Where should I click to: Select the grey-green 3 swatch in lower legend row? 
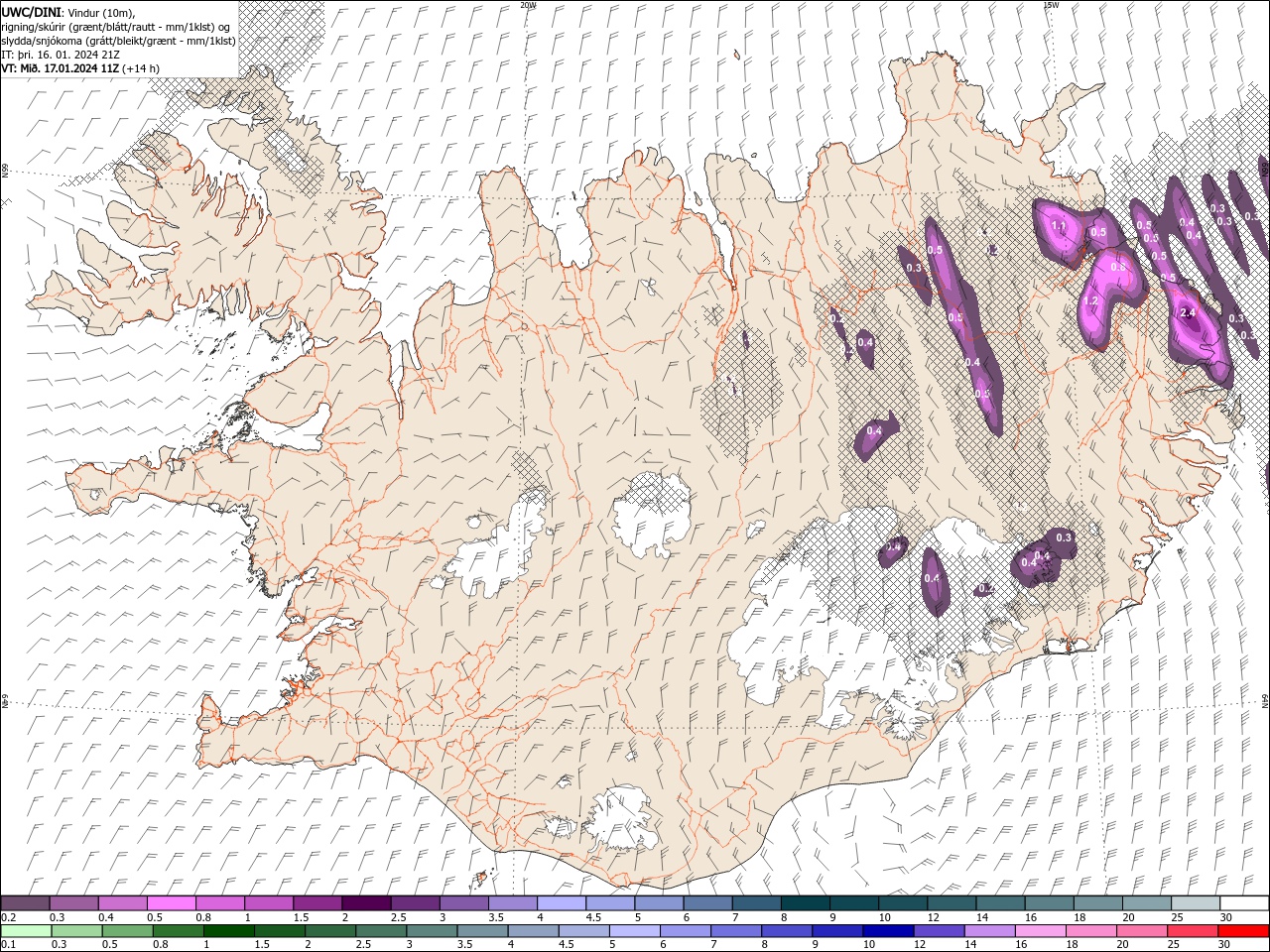tap(431, 931)
